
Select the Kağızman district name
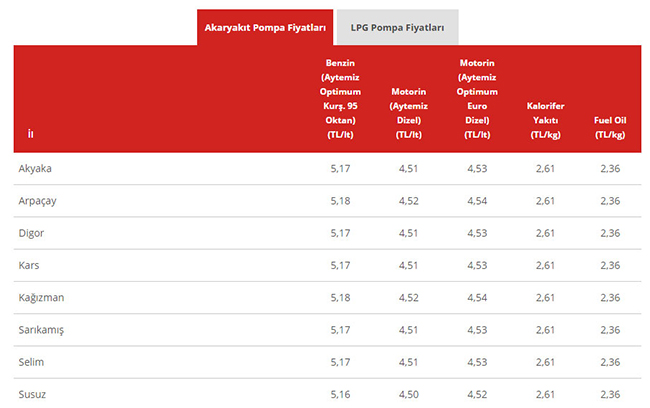click(x=41, y=298)
